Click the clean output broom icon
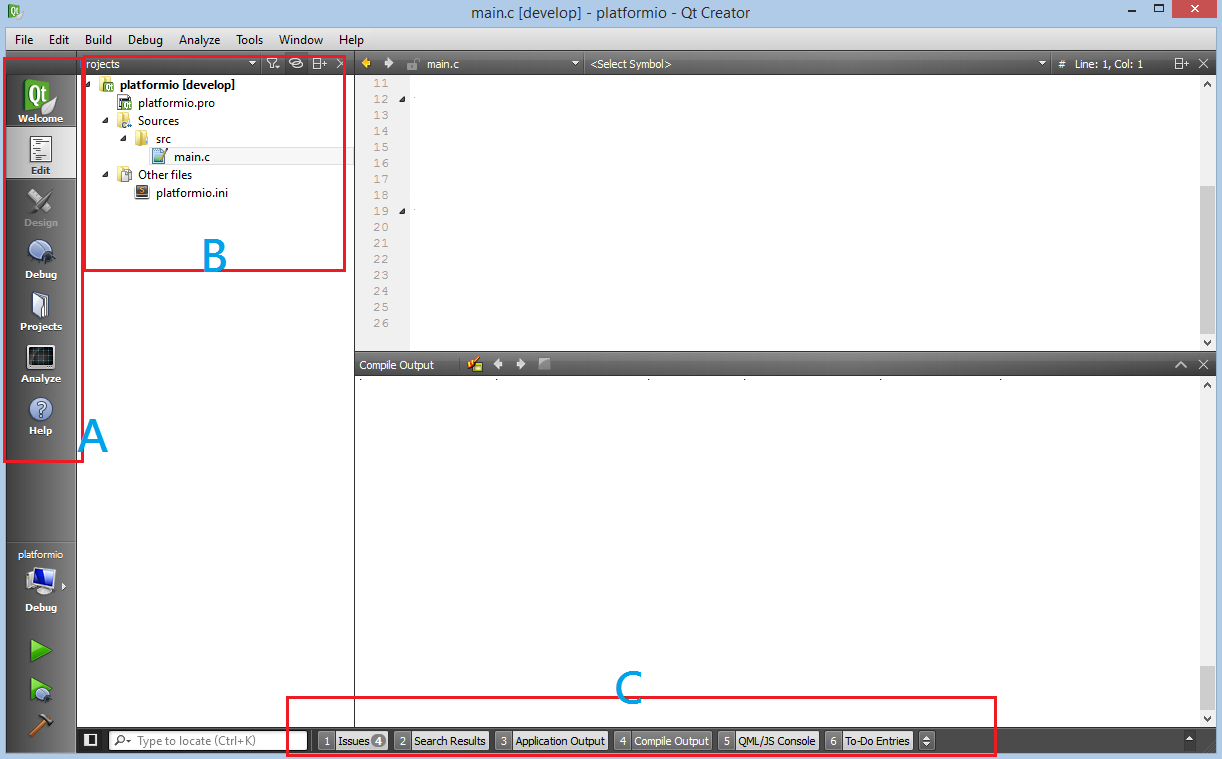1222x759 pixels. (x=475, y=365)
